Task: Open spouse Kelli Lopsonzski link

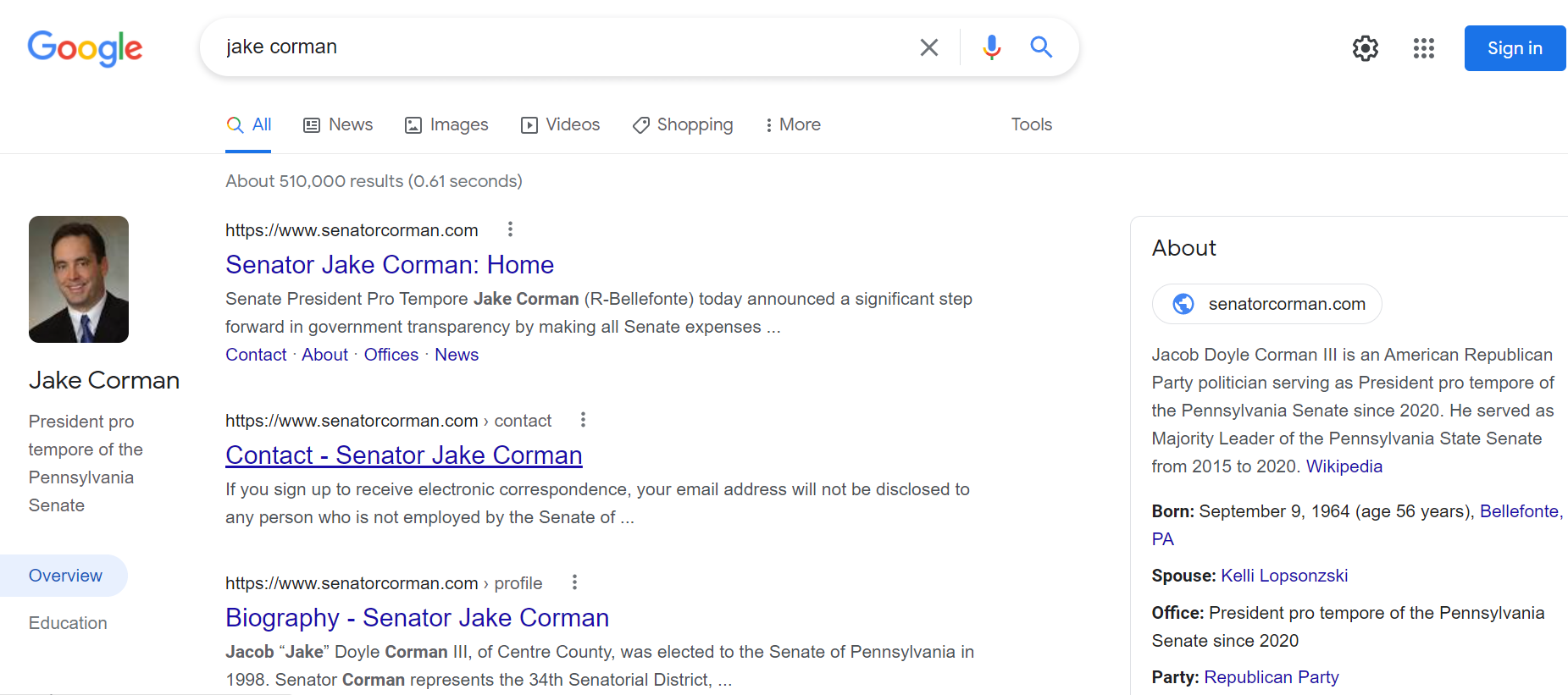Action: pyautogui.click(x=1284, y=576)
